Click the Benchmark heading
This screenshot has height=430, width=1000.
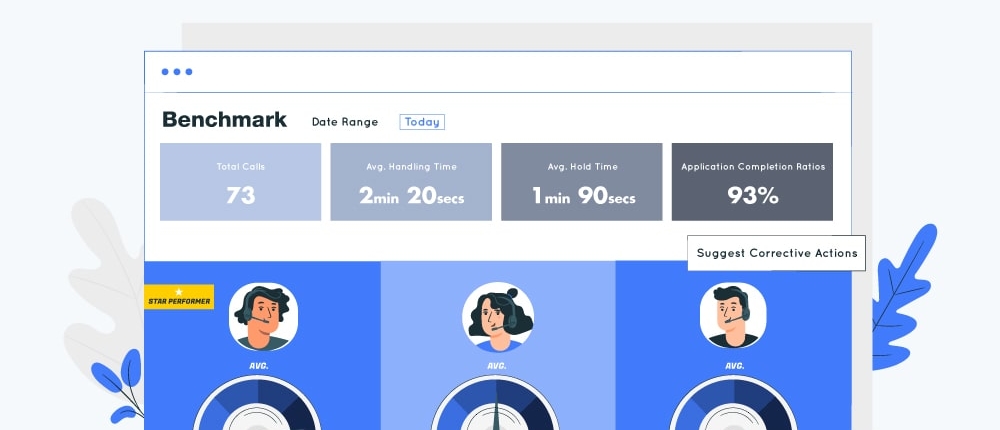(x=224, y=120)
